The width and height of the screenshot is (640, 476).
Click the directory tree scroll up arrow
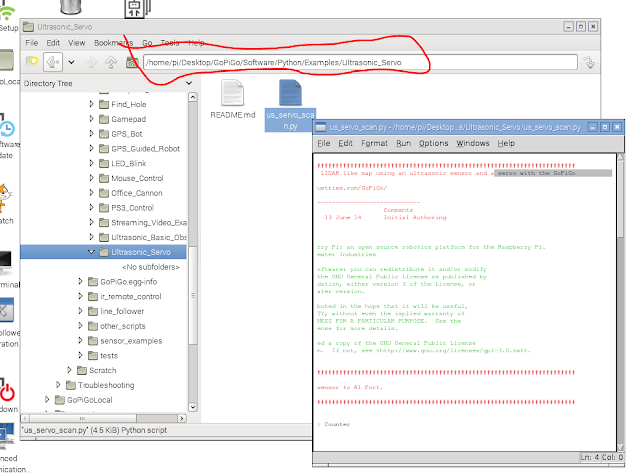[193, 97]
